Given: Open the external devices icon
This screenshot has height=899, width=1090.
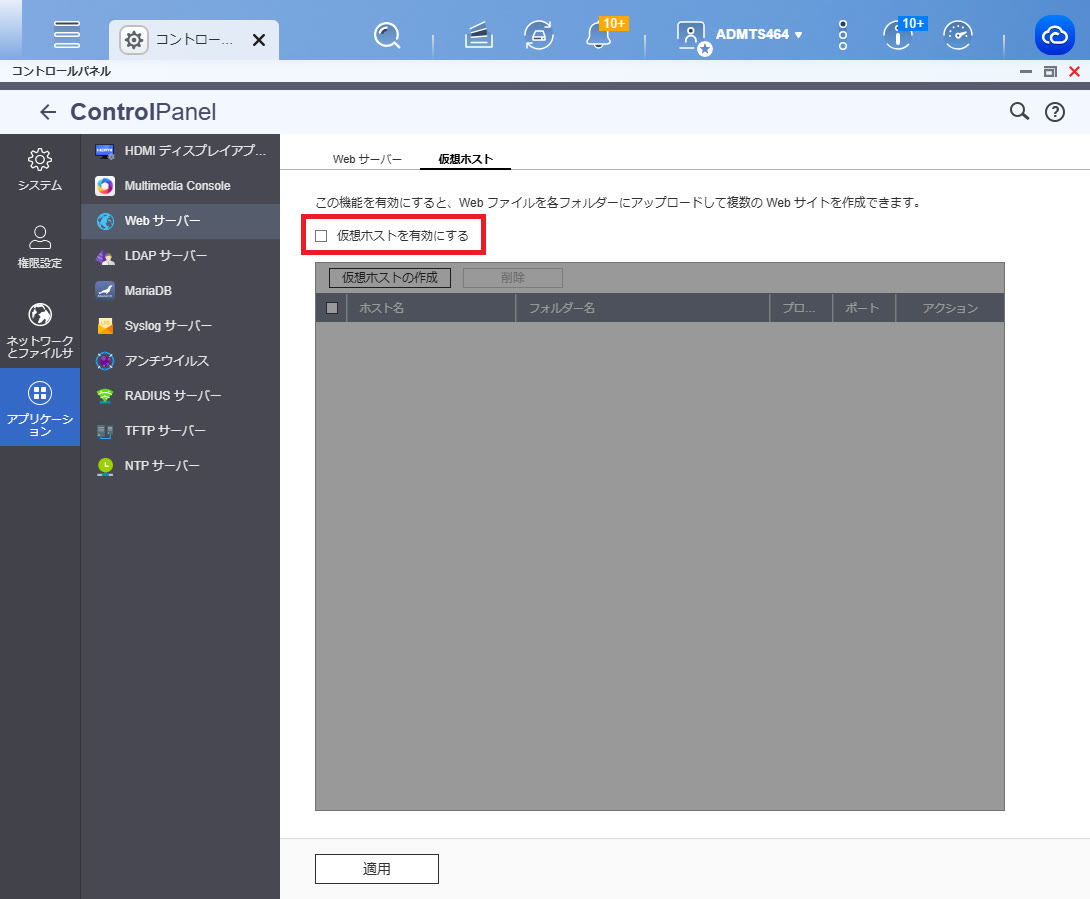Looking at the screenshot, I should (x=539, y=36).
